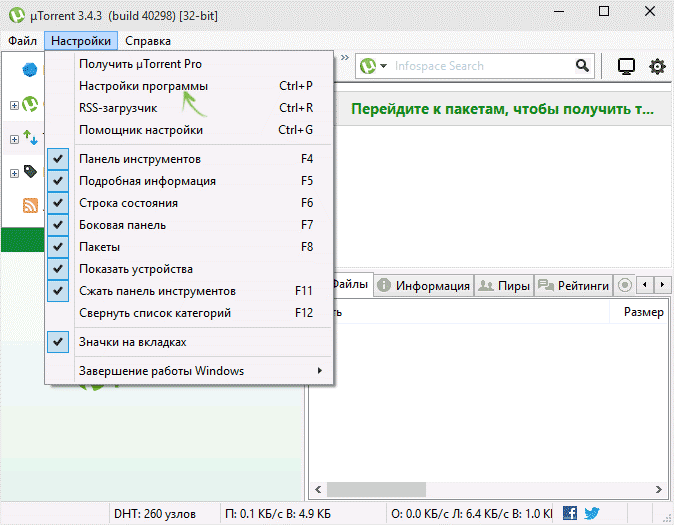The image size is (674, 525).
Task: Click the blue hexagon sidebar icon
Action: tap(30, 70)
